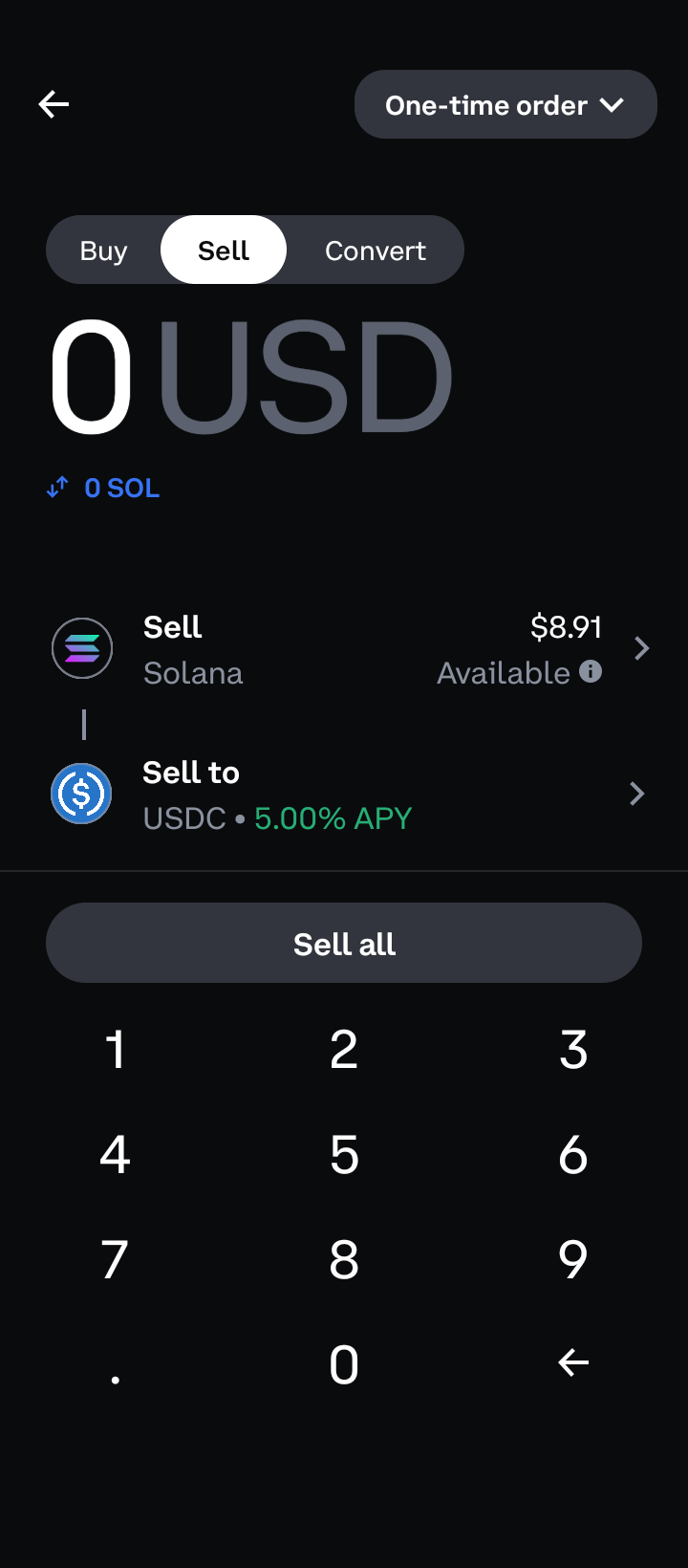The width and height of the screenshot is (688, 1568).
Task: Tap the Solana coin icon
Action: (82, 648)
